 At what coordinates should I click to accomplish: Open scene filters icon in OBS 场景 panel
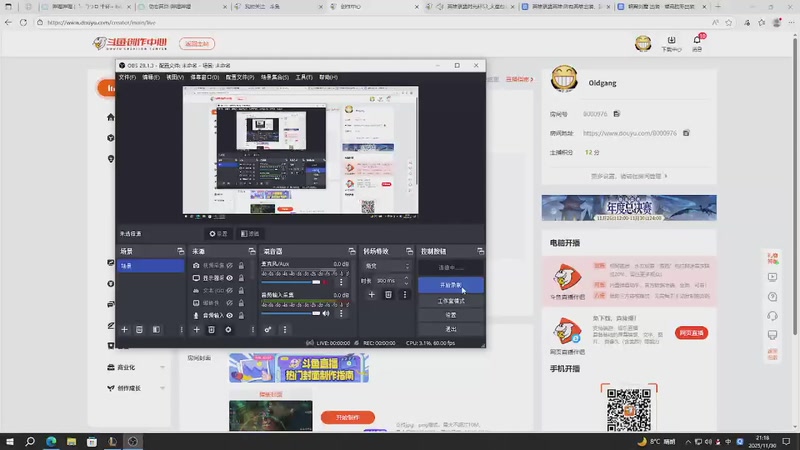click(156, 330)
